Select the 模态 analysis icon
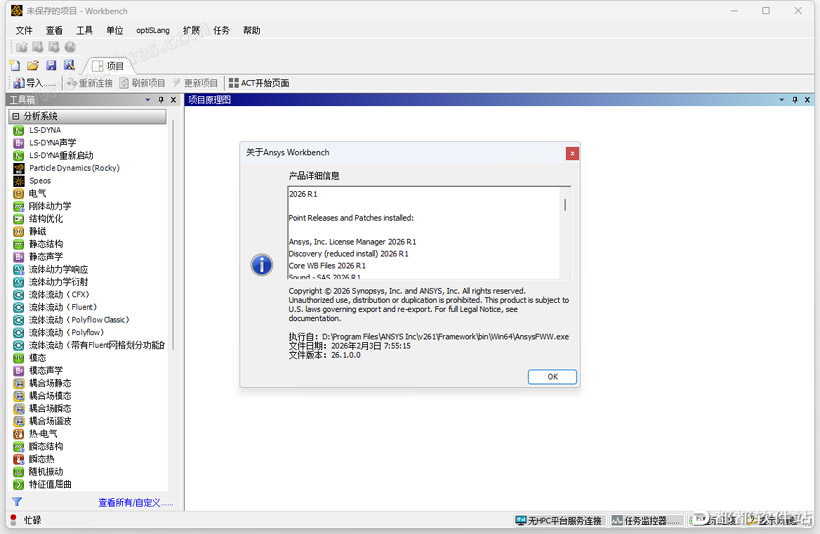 tap(18, 358)
